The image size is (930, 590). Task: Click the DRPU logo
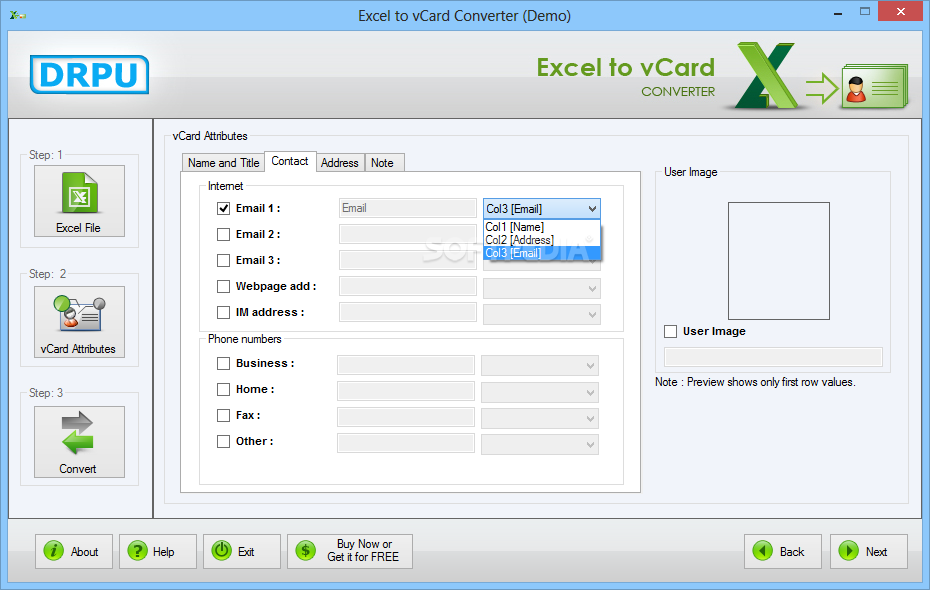(89, 75)
